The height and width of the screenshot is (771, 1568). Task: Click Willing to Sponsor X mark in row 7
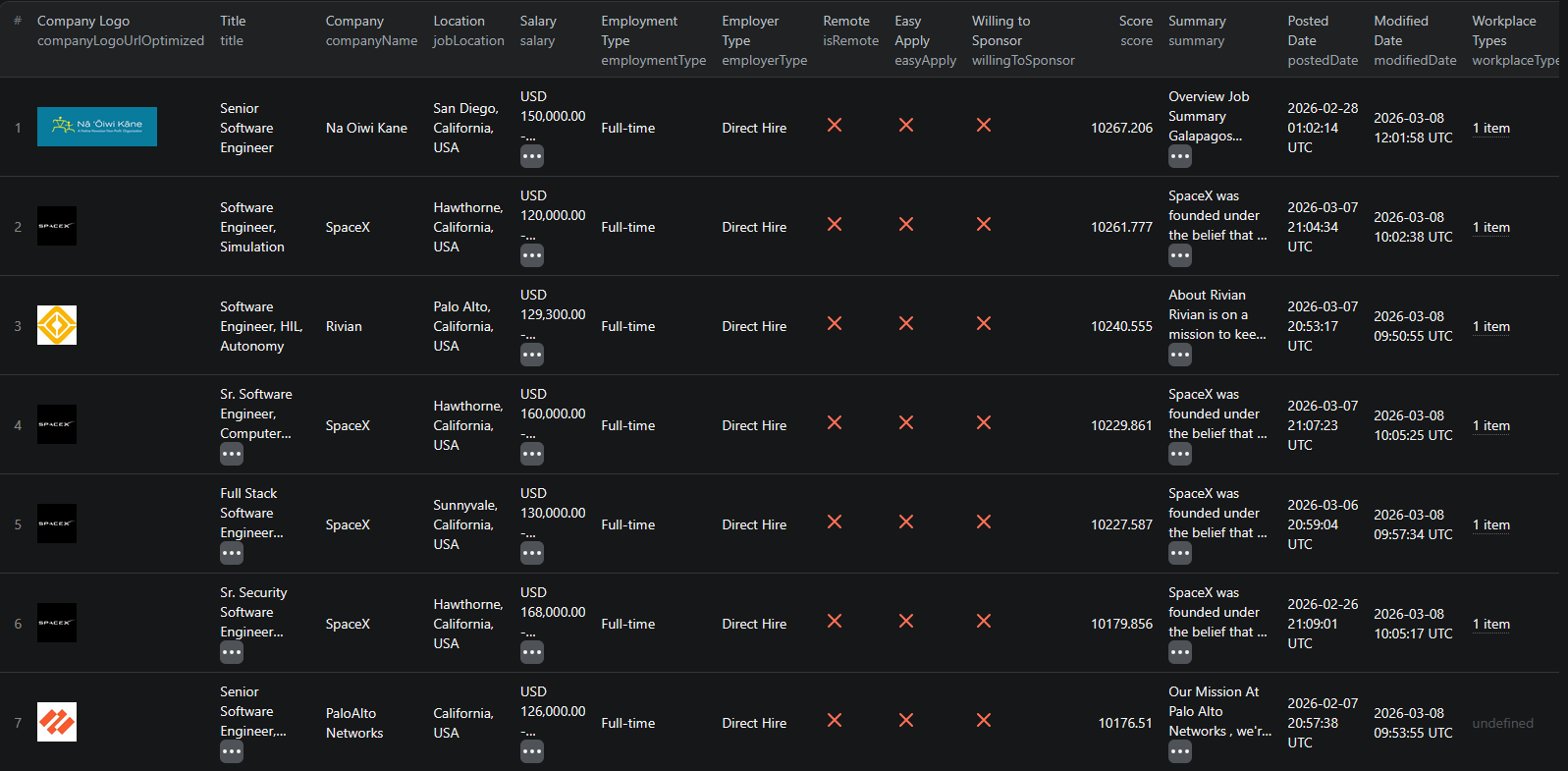[983, 720]
